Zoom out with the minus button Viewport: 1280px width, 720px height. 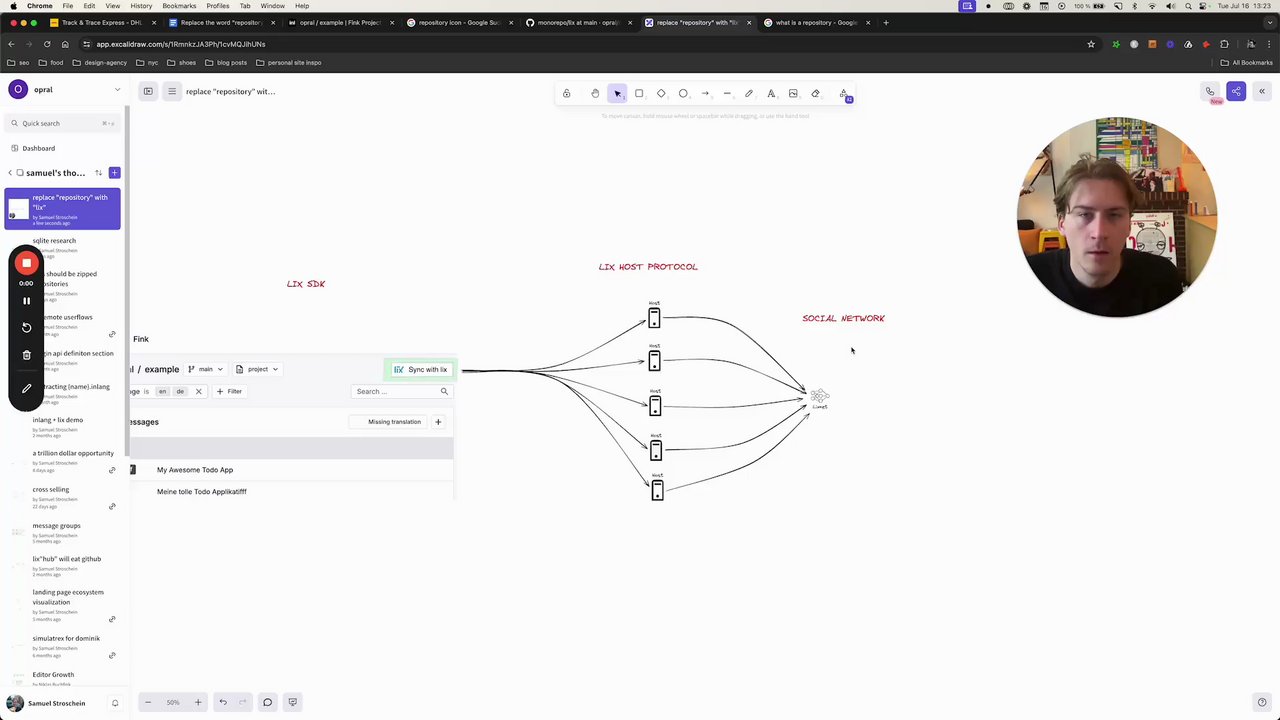pyautogui.click(x=148, y=702)
